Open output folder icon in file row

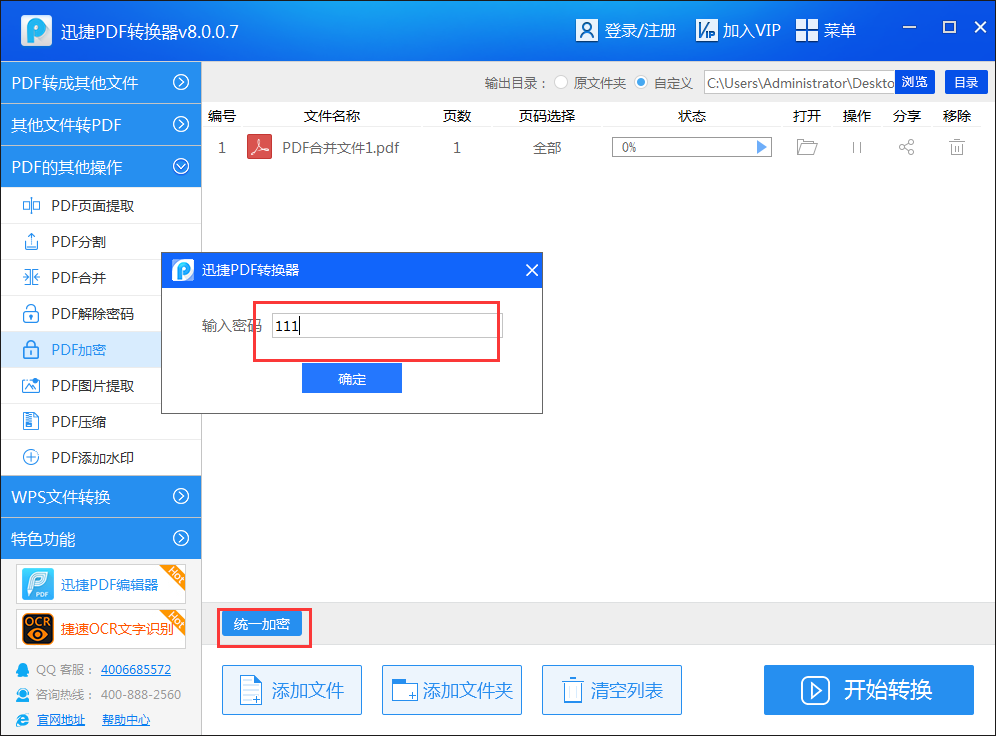point(807,147)
